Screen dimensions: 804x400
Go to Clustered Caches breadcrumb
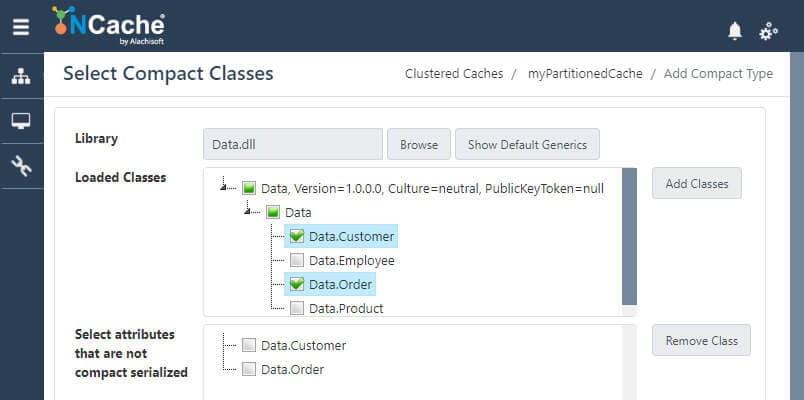(x=454, y=74)
